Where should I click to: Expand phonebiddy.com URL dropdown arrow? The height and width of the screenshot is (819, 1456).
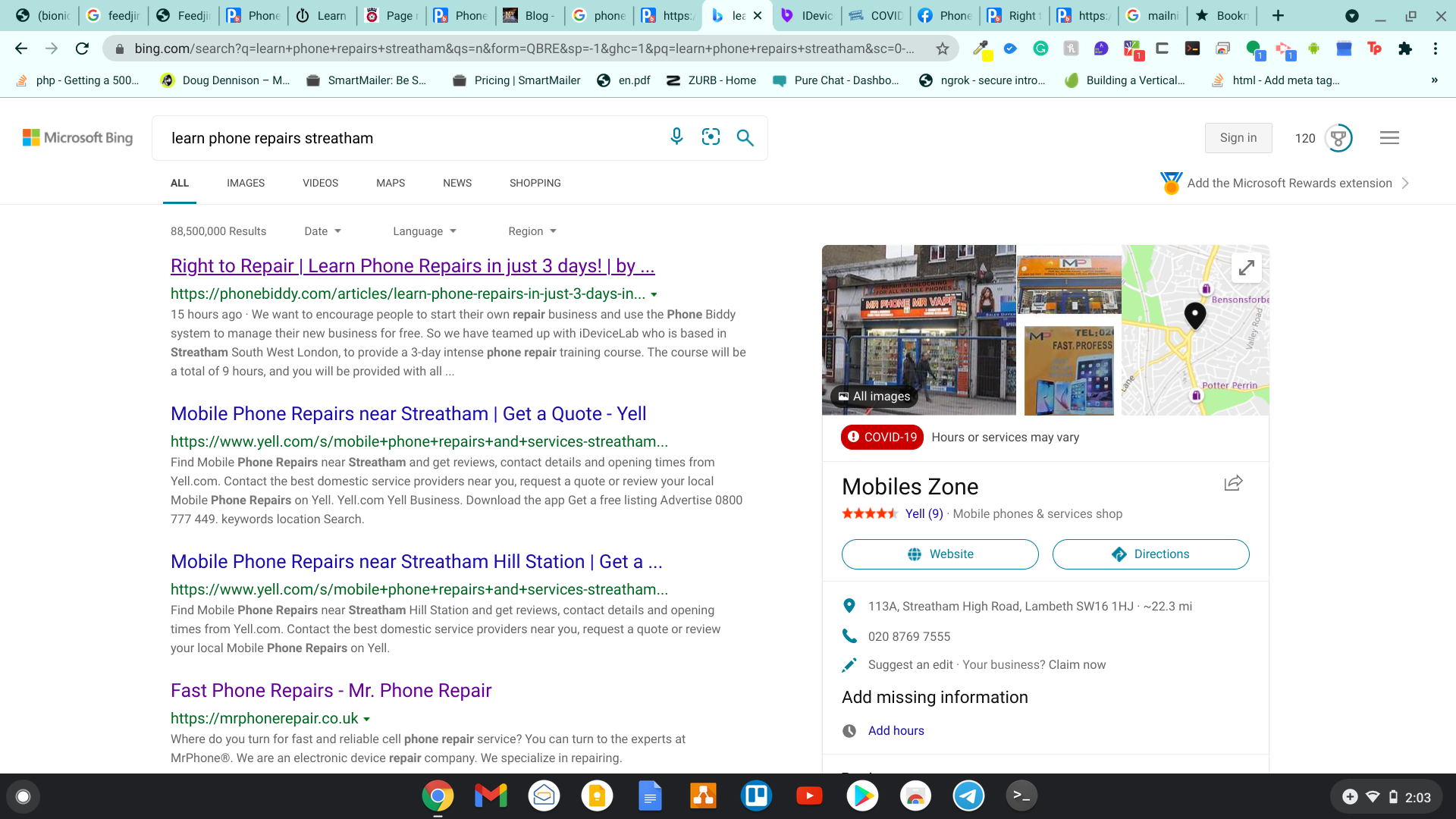pos(654,294)
